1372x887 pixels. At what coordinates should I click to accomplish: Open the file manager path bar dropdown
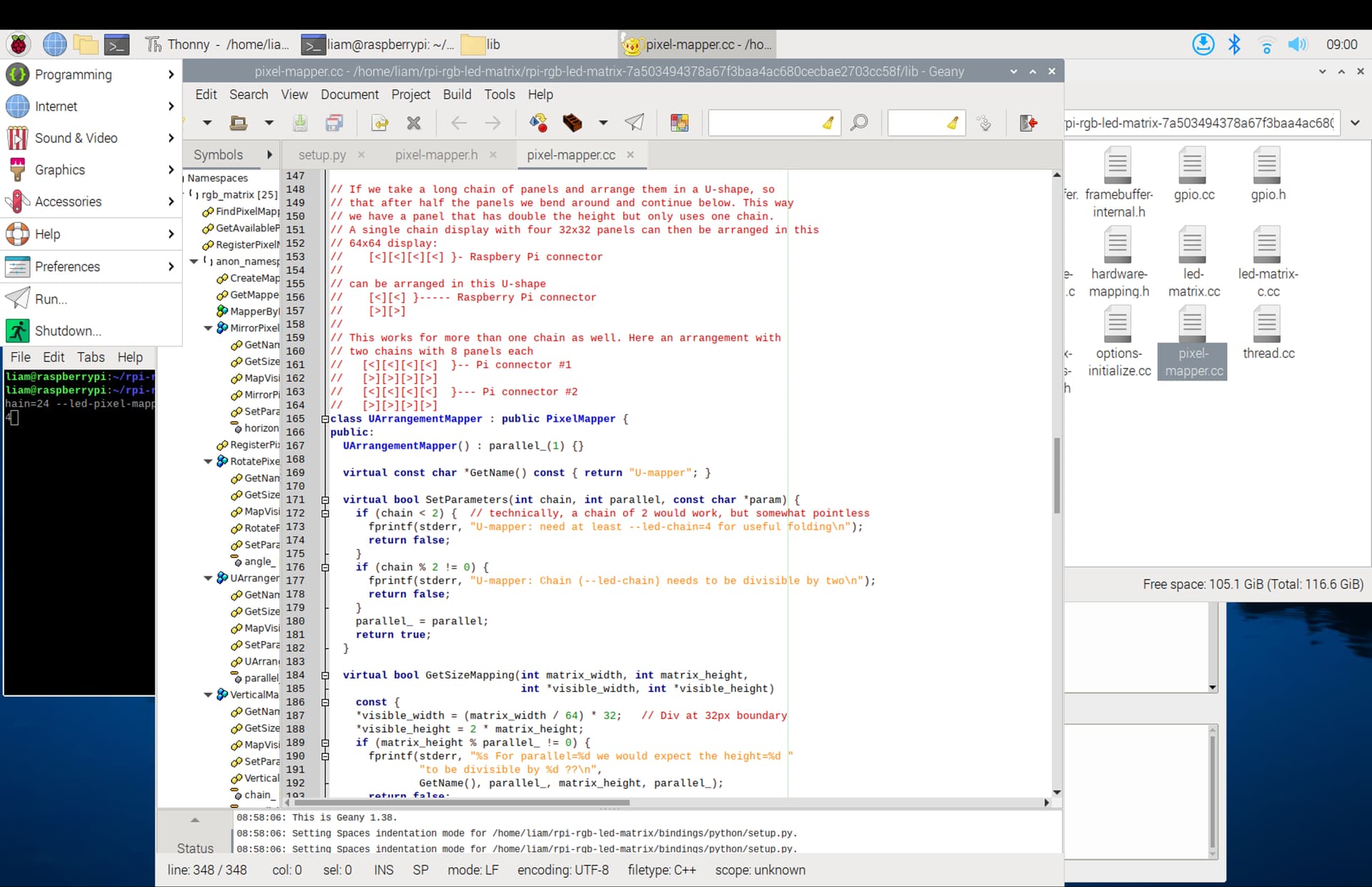pyautogui.click(x=1355, y=123)
